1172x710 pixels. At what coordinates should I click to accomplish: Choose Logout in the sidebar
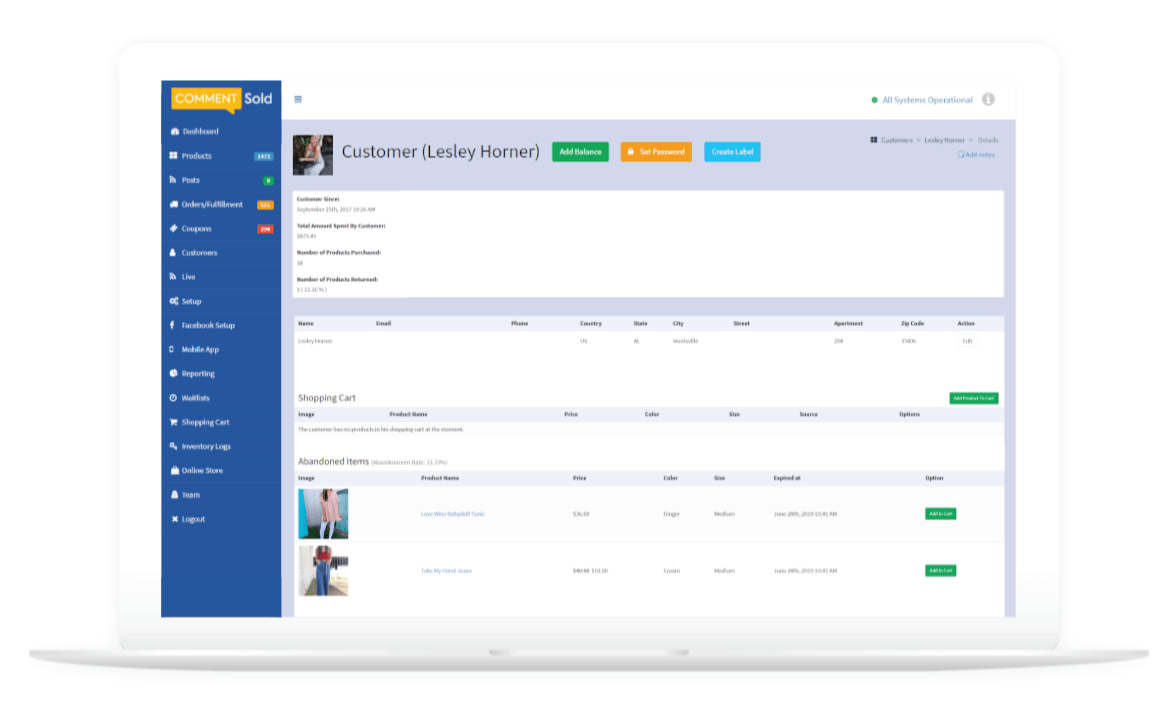point(193,519)
